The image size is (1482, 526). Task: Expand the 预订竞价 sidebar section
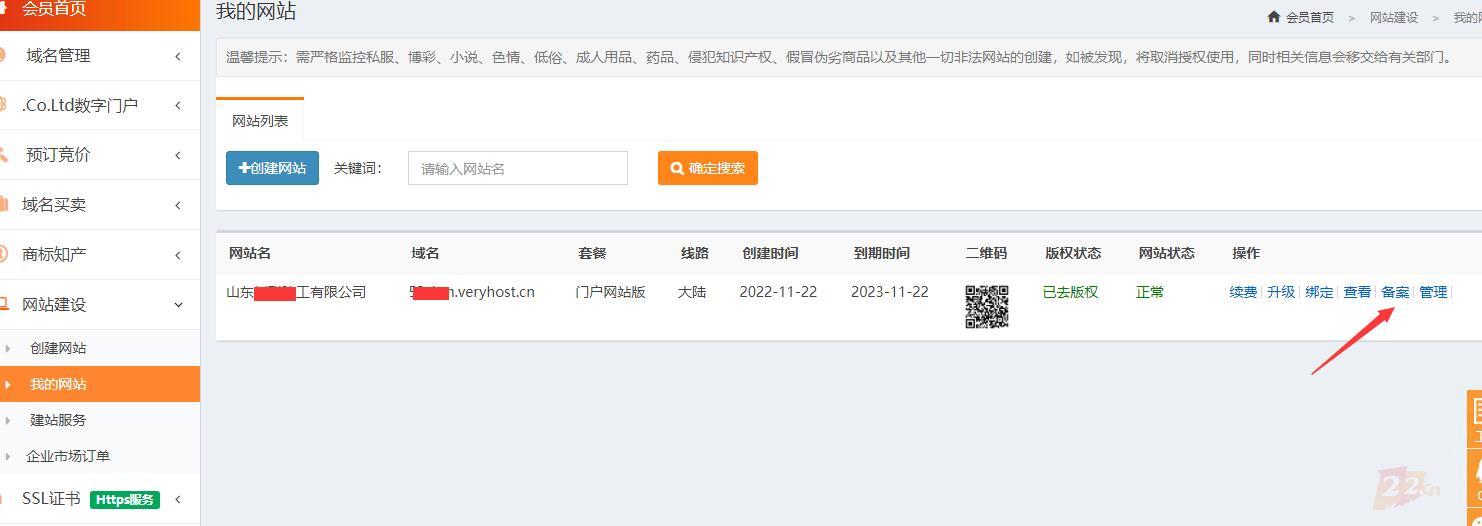tap(99, 155)
